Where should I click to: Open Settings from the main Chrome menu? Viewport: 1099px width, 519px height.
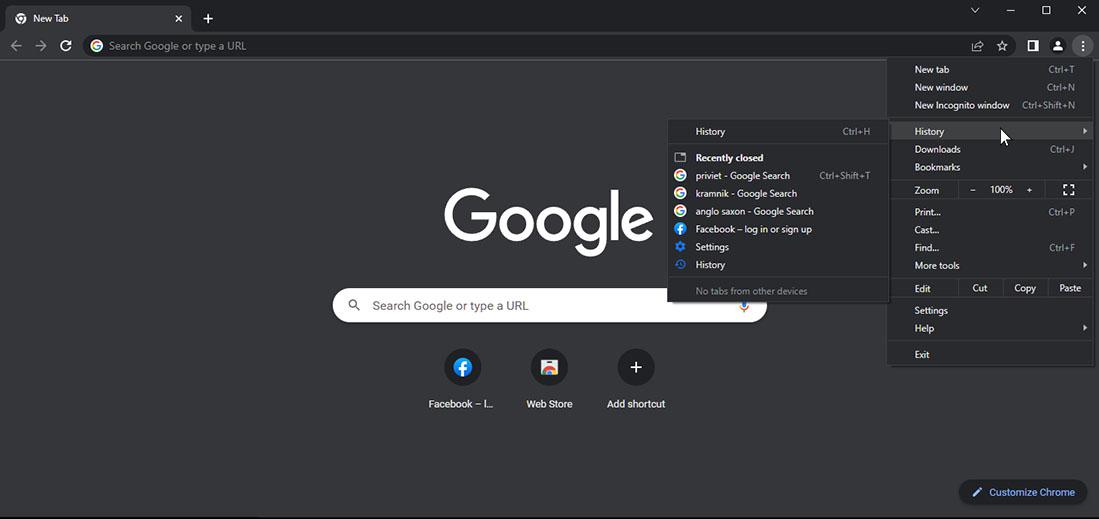[990, 311]
